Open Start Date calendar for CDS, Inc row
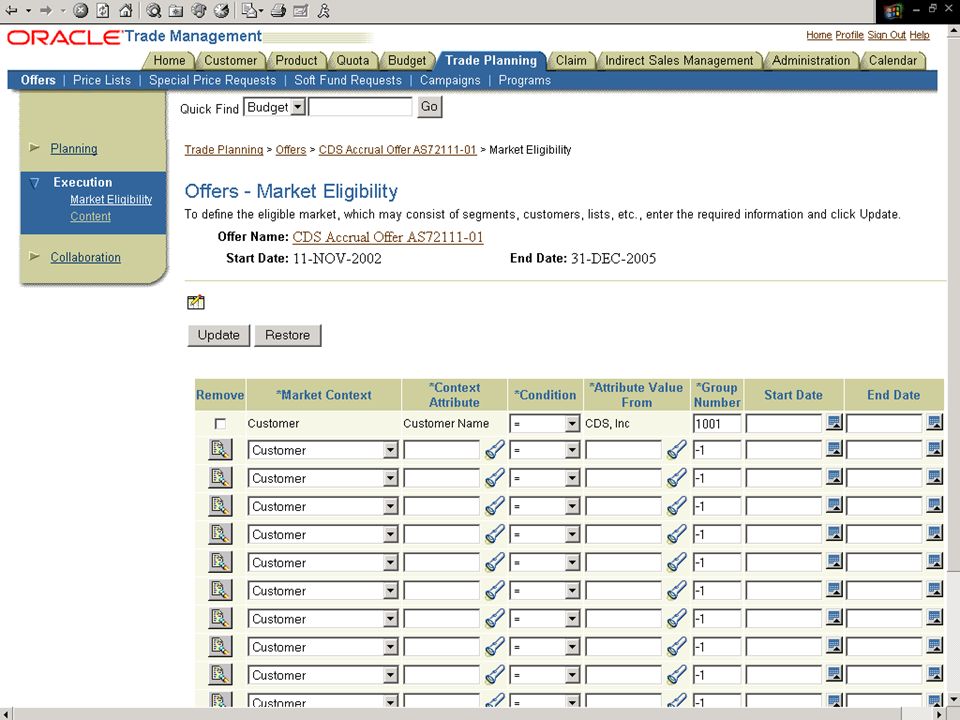Screen dimensions: 960x720 pyautogui.click(x=834, y=422)
